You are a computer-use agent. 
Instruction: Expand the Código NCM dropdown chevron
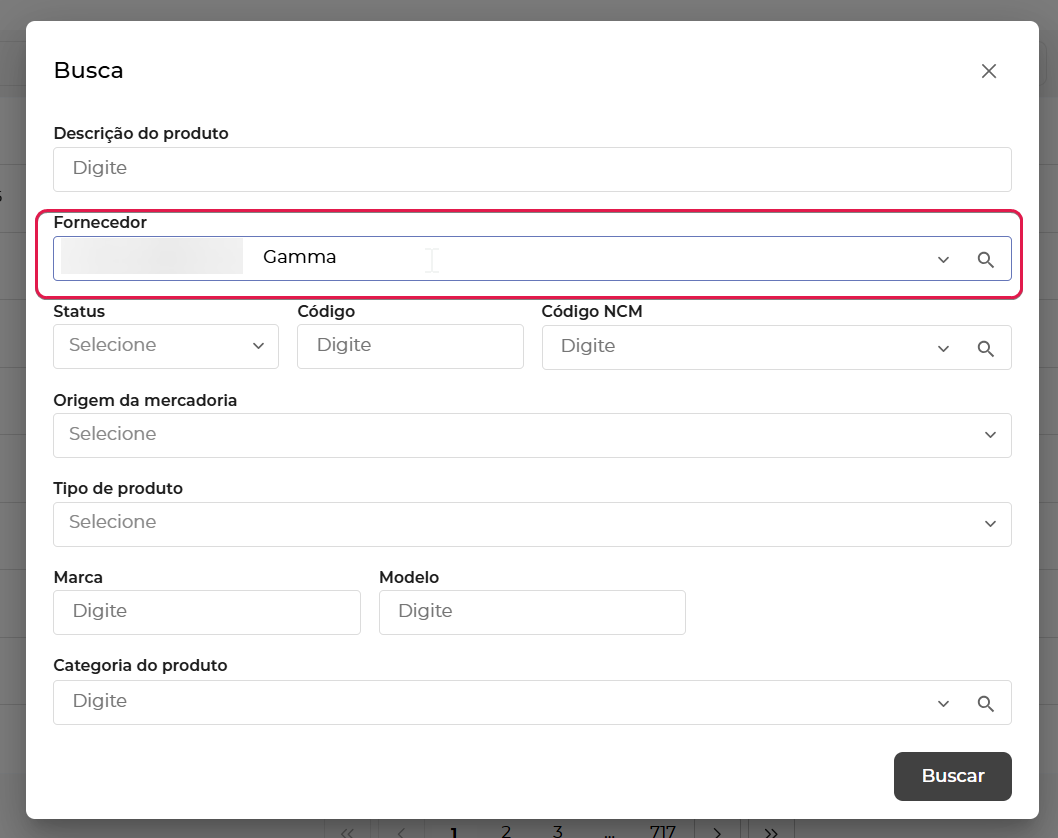(942, 349)
